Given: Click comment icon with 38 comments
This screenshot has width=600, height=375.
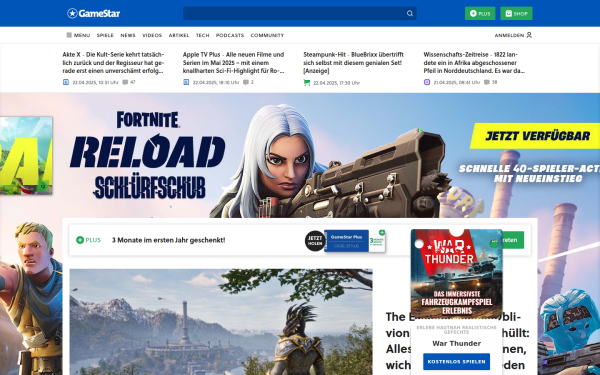Looking at the screenshot, I should pyautogui.click(x=486, y=82).
